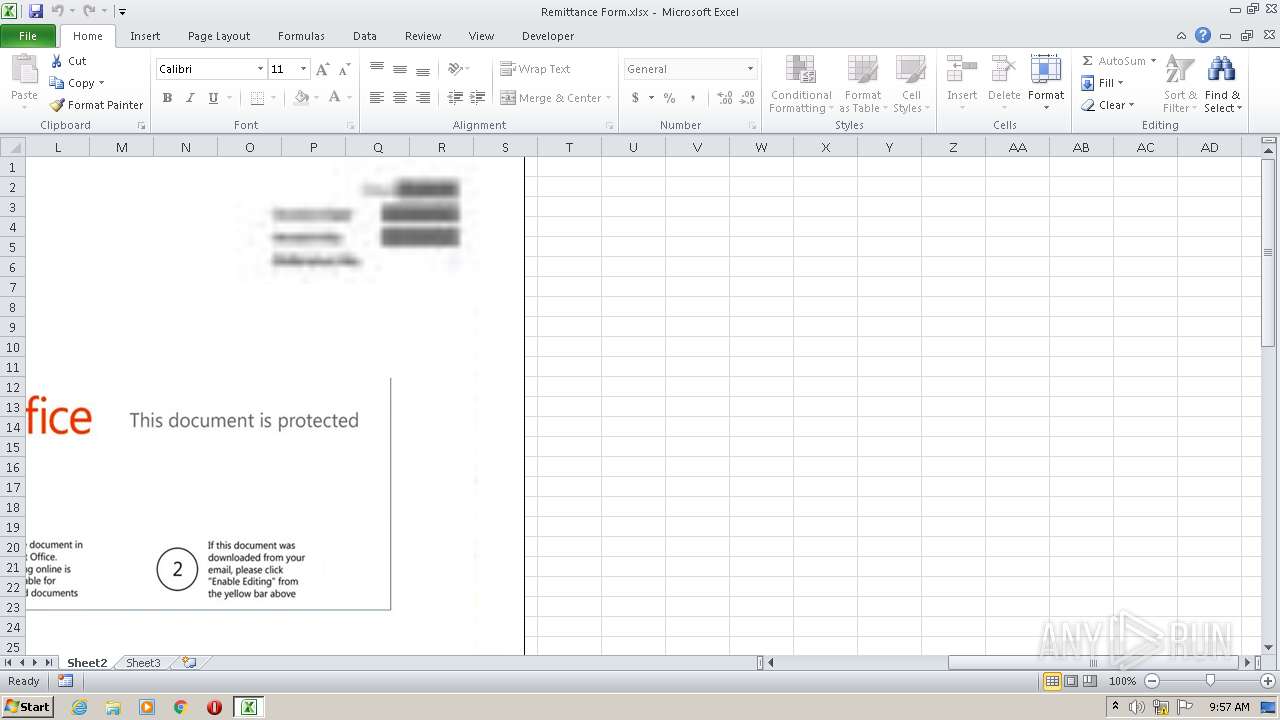Screen dimensions: 1280x720
Task: Launch Chrome from taskbar
Action: 181,707
